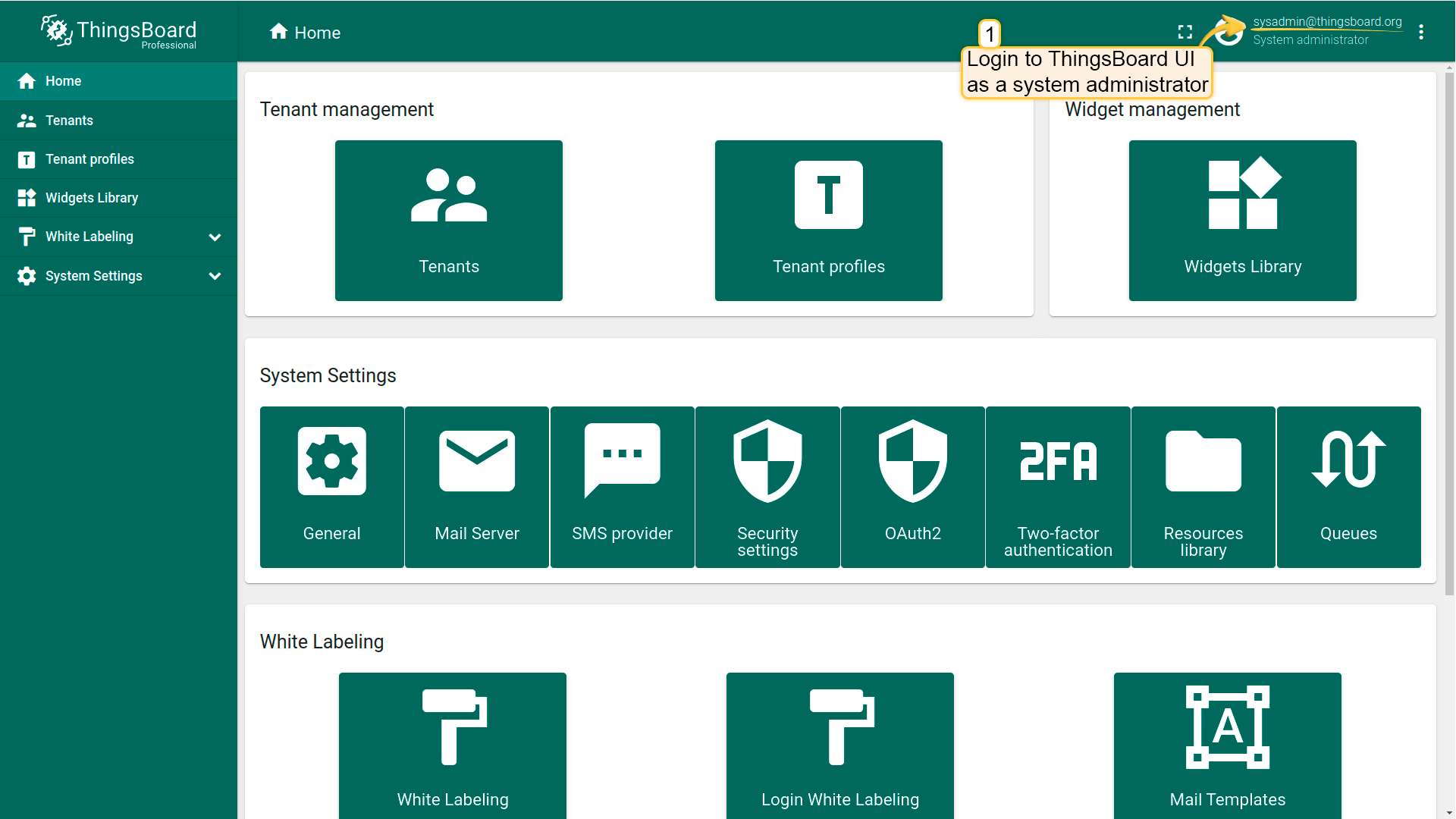Click the 'System administrator' role text
Viewport: 1456px width, 819px height.
(x=1310, y=40)
